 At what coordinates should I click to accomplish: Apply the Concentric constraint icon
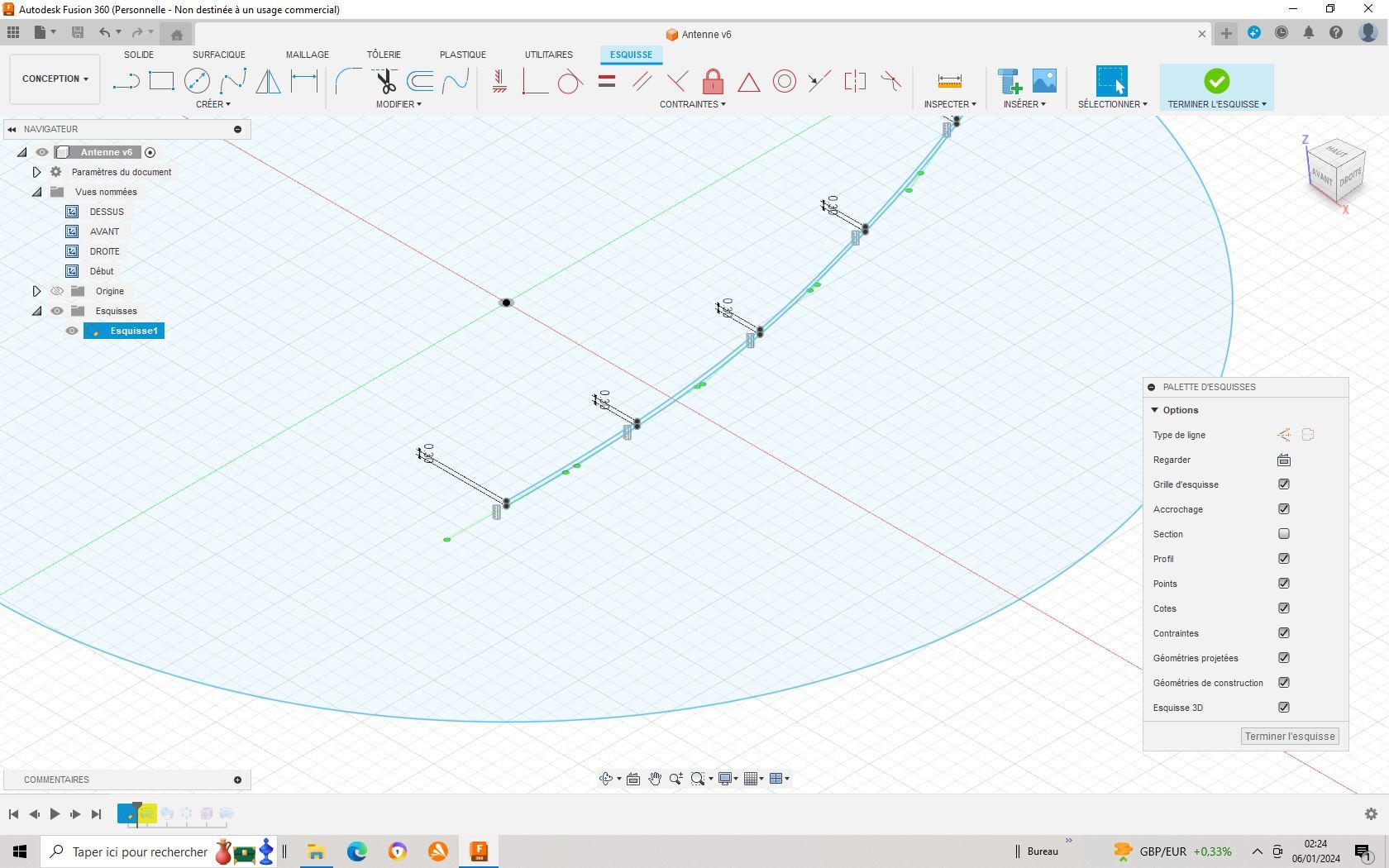click(784, 81)
